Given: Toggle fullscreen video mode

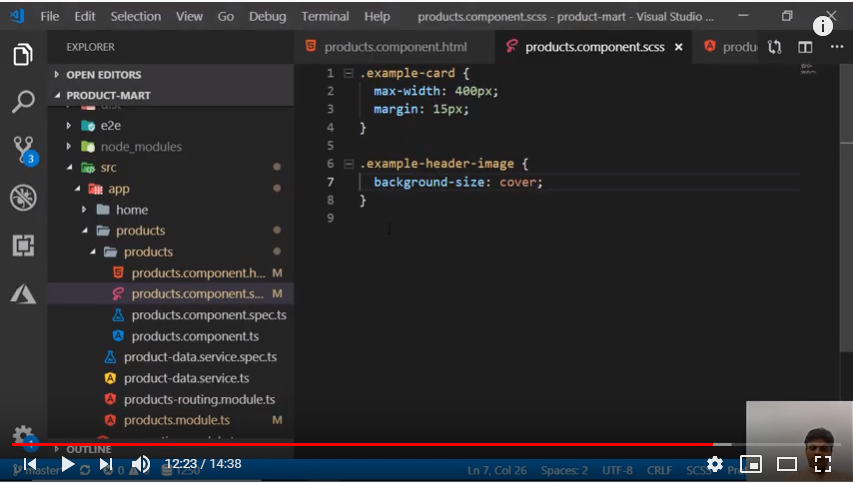Looking at the screenshot, I should (x=823, y=464).
